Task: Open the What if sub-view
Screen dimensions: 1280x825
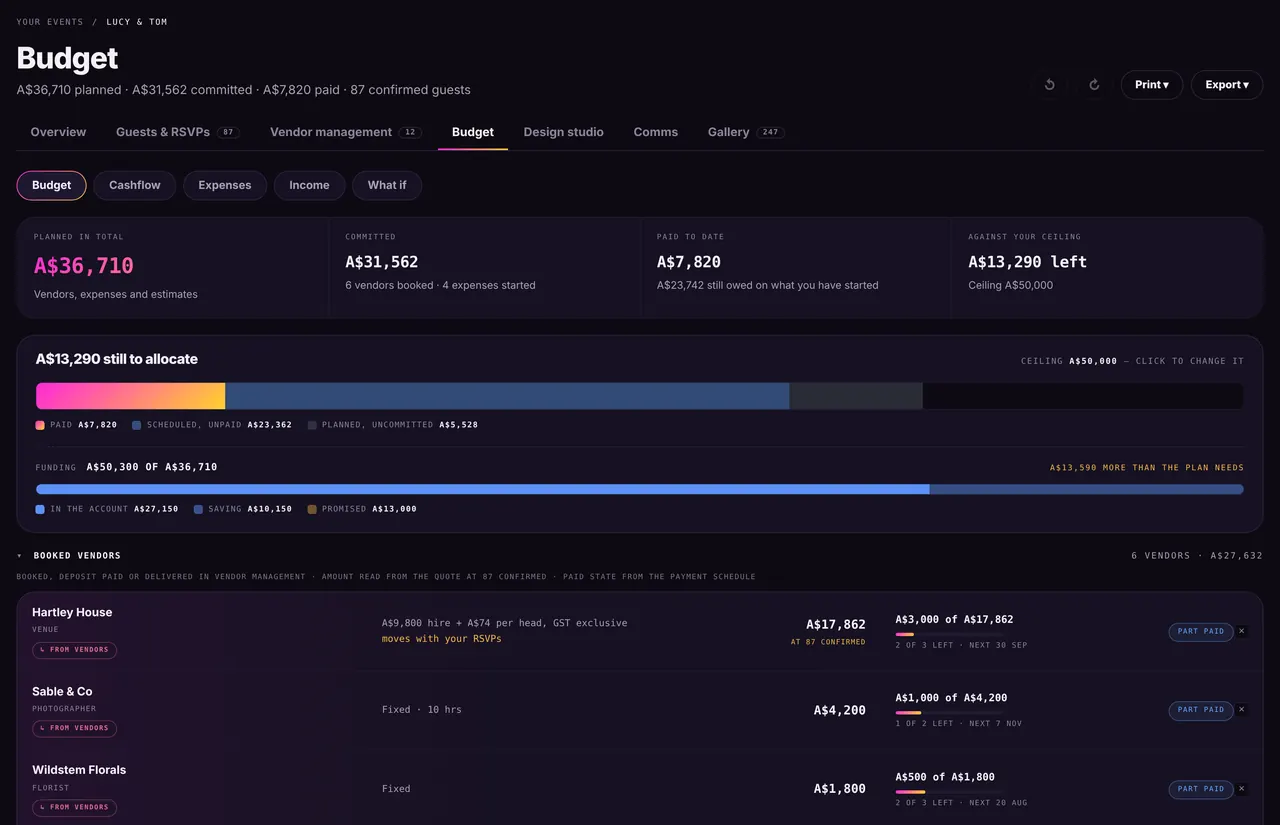Action: click(x=387, y=185)
